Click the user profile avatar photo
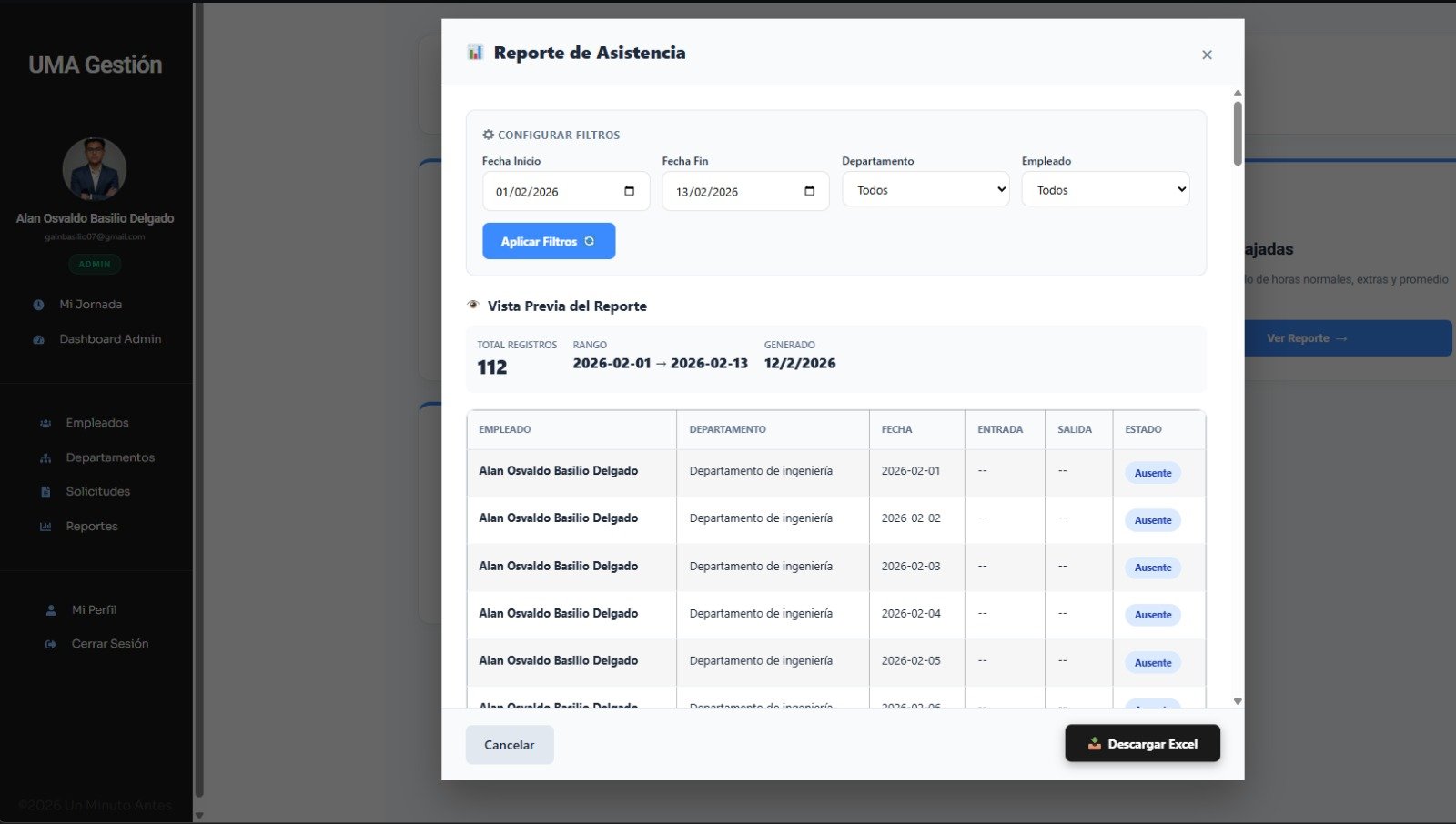The height and width of the screenshot is (824, 1456). coord(95,169)
